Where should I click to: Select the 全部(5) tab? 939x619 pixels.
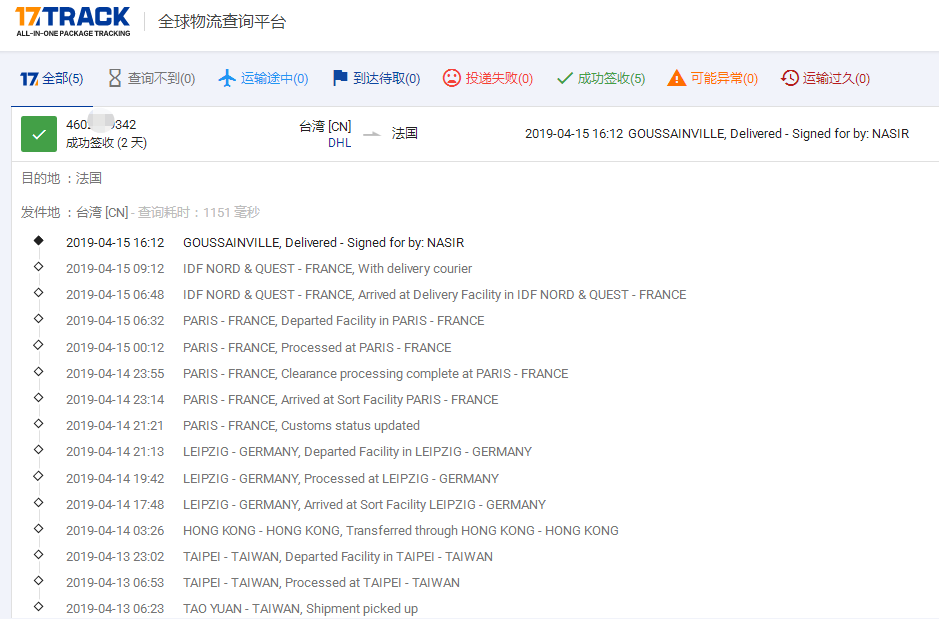(51, 78)
